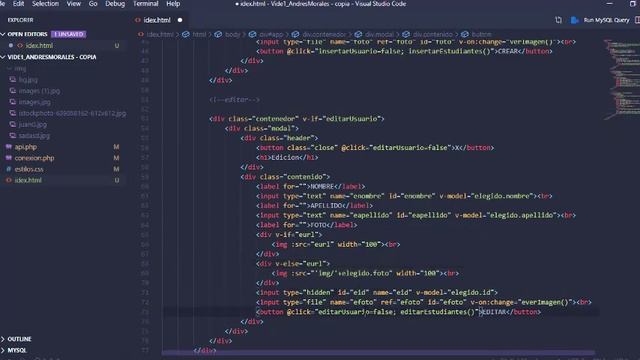Open estilos.css in the explorer

(x=29, y=169)
